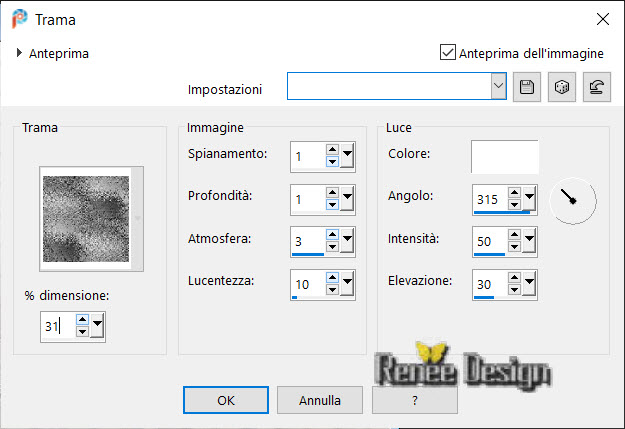Click the Profondità input field
Viewport: 625px width, 429px height.
[308, 199]
